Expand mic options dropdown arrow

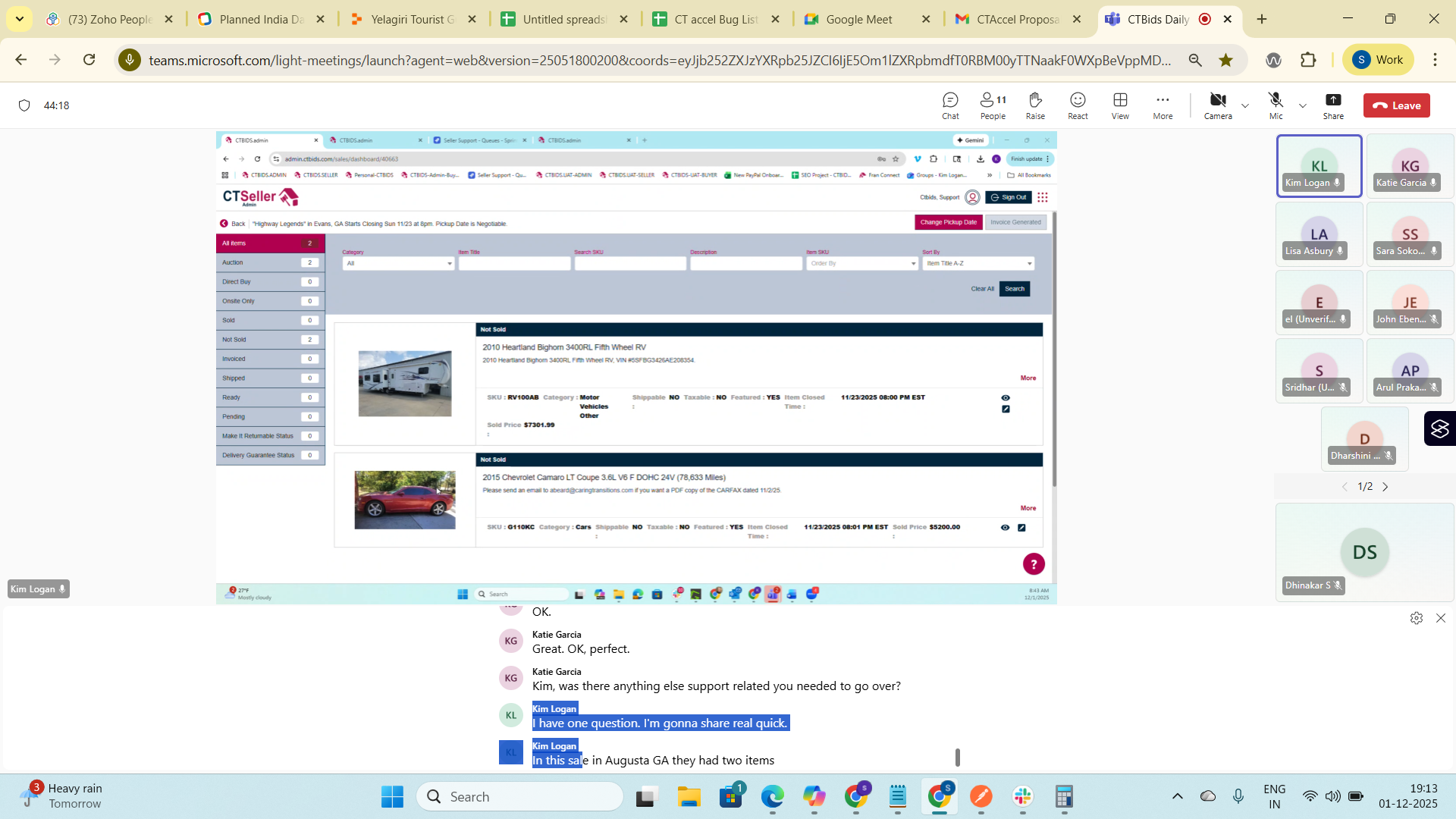pos(1303,105)
